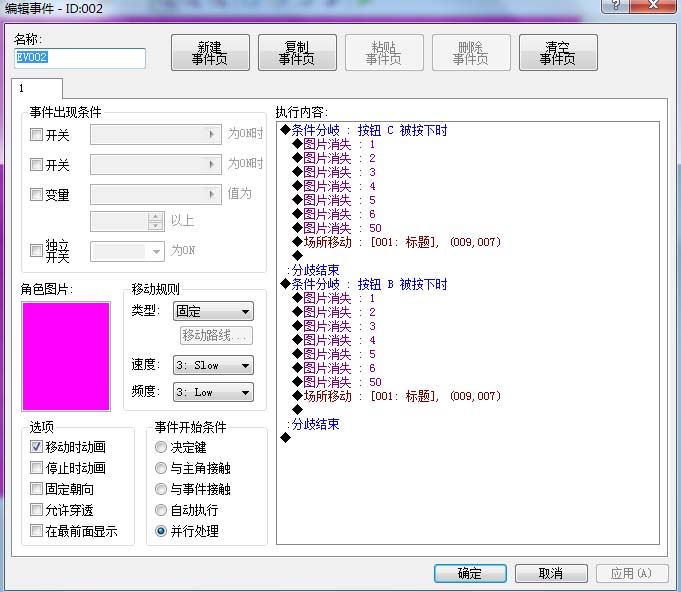The image size is (681, 592).
Task: Select 图片消失 : 2 under 按钮 B branch
Action: (x=334, y=312)
